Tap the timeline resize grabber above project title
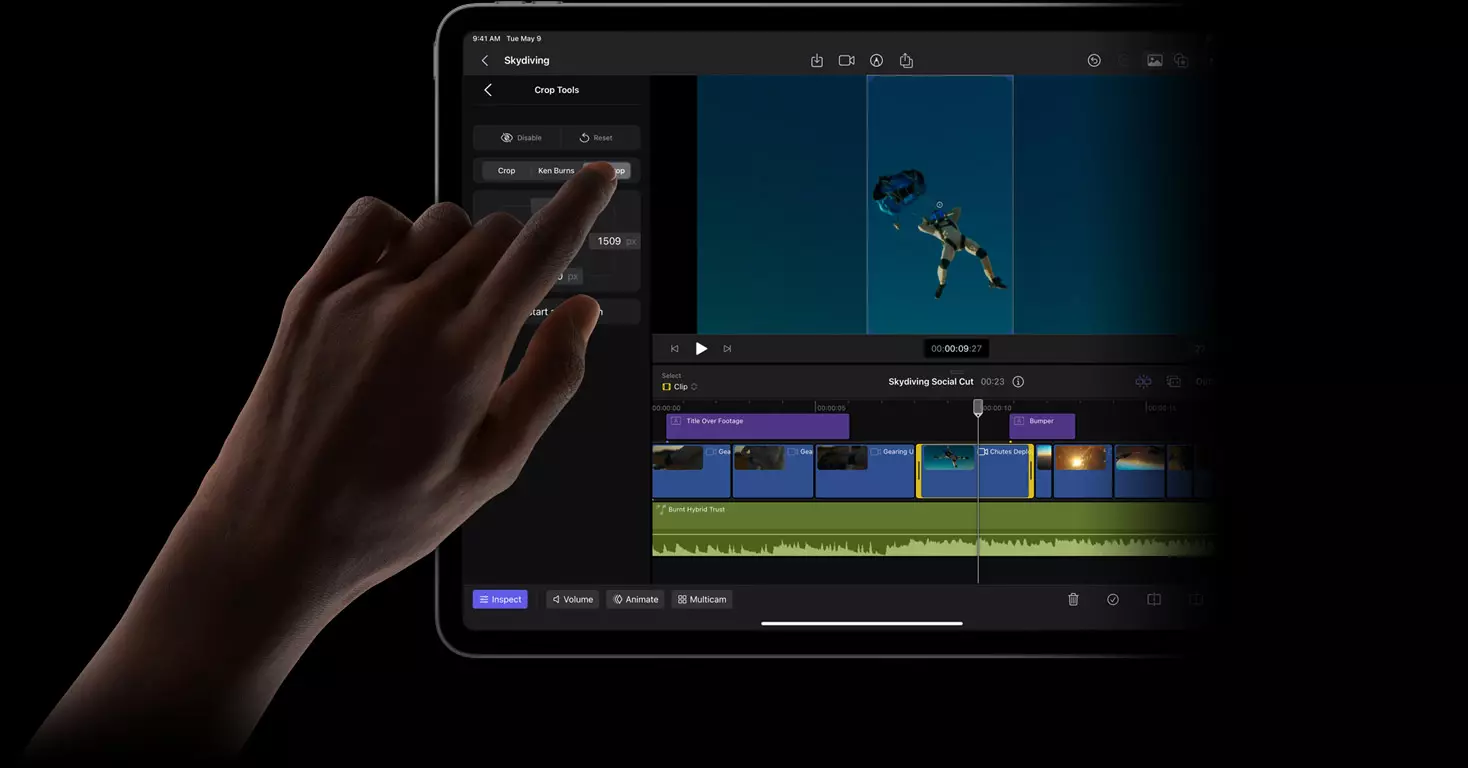This screenshot has height=768, width=1468. [x=957, y=372]
